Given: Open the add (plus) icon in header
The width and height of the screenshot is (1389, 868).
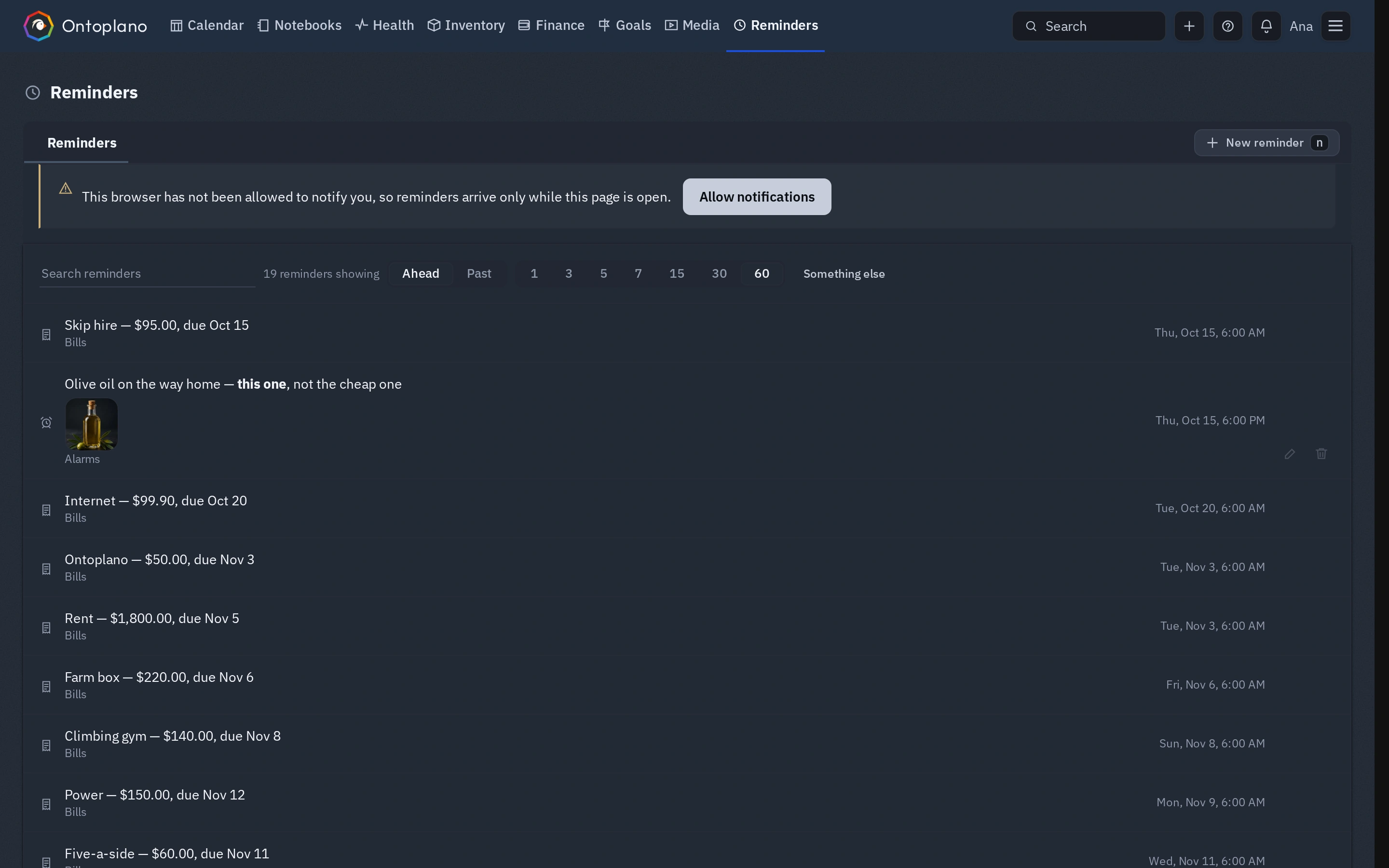Looking at the screenshot, I should [1189, 26].
